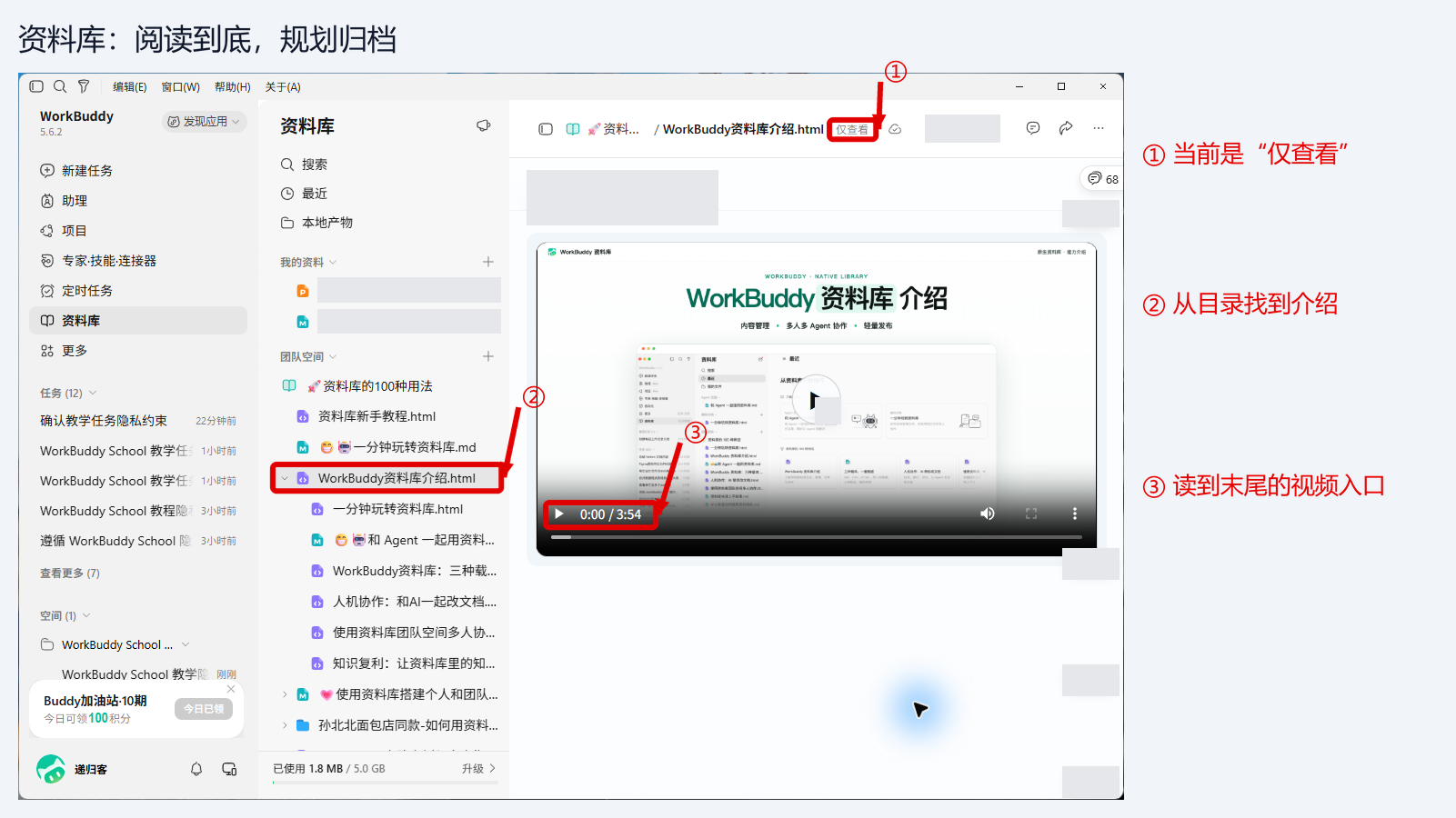1456x818 pixels.
Task: Open the 帮助(H) menu
Action: tap(233, 86)
